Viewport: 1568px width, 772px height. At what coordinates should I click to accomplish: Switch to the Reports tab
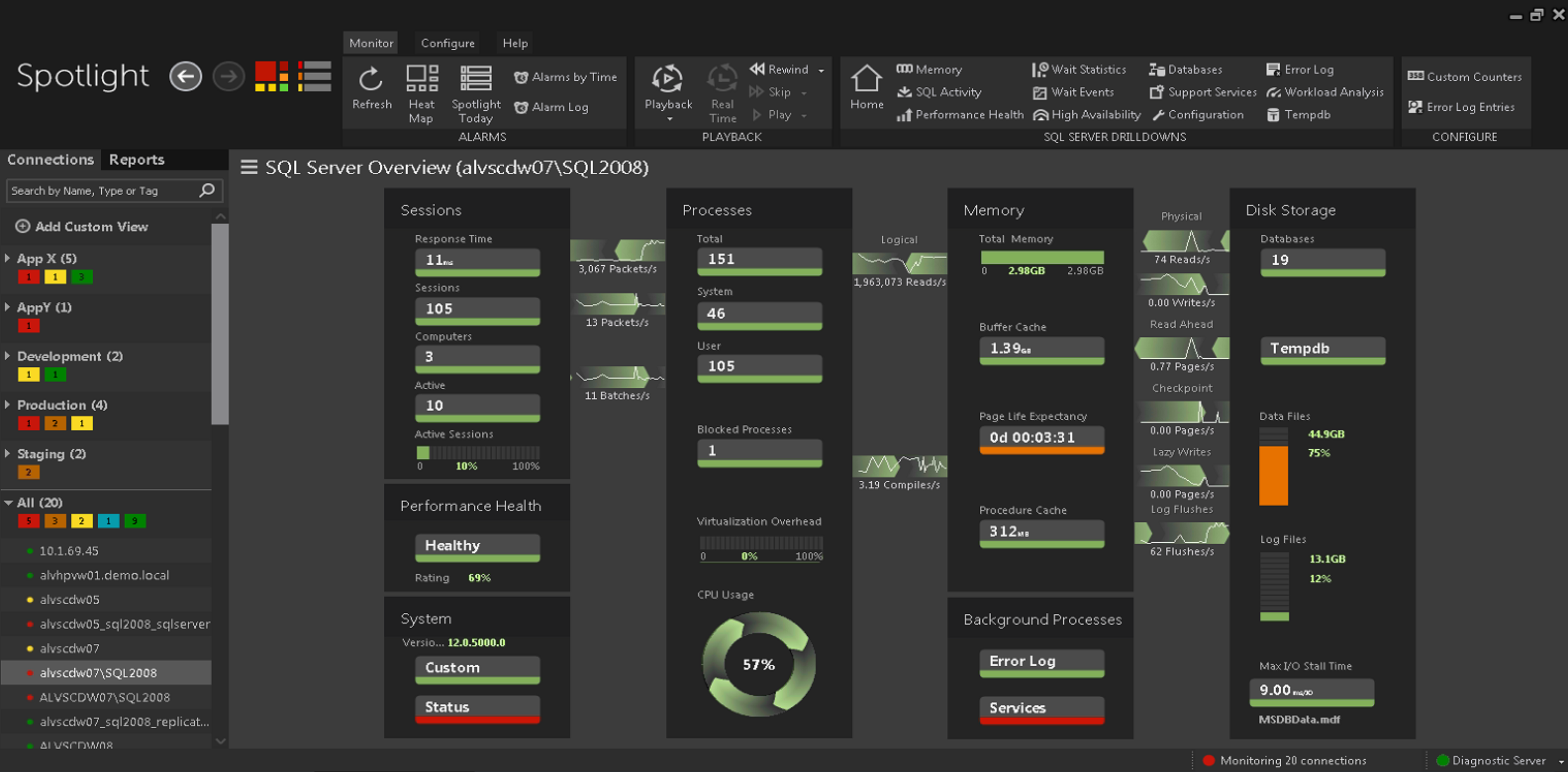(x=136, y=160)
